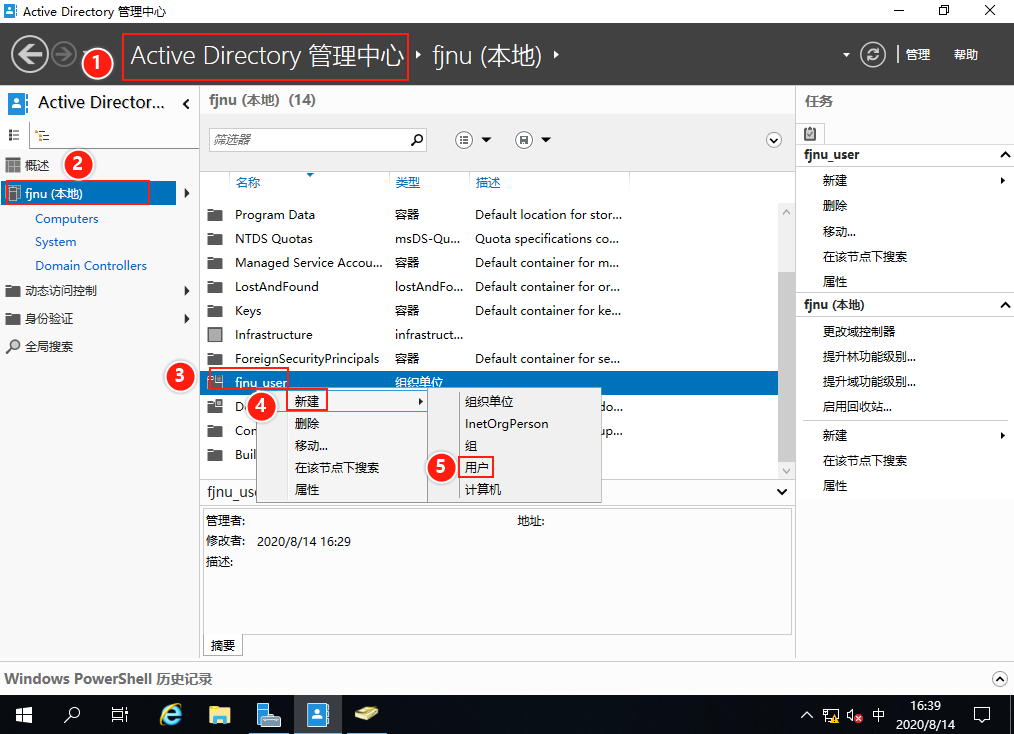Viewport: 1014px width, 734px height.
Task: Collapse the fjnu (本地) tasks section
Action: click(x=1004, y=305)
